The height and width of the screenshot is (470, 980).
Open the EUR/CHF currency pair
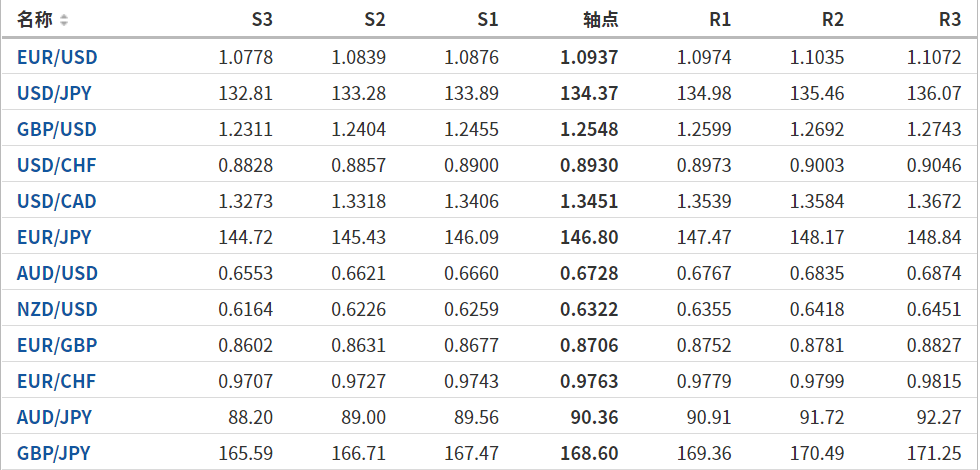(x=56, y=382)
